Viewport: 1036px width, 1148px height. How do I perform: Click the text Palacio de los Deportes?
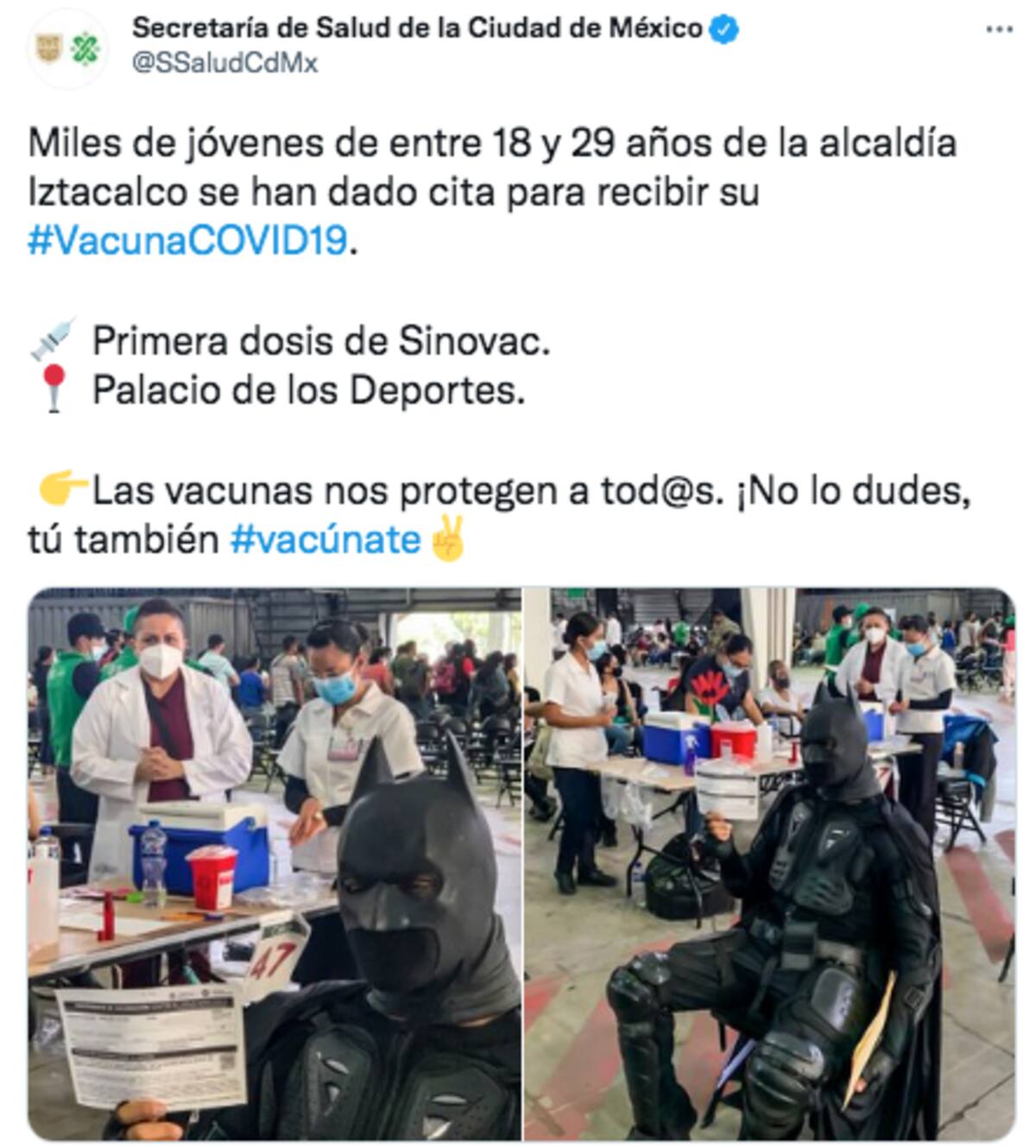(x=308, y=391)
